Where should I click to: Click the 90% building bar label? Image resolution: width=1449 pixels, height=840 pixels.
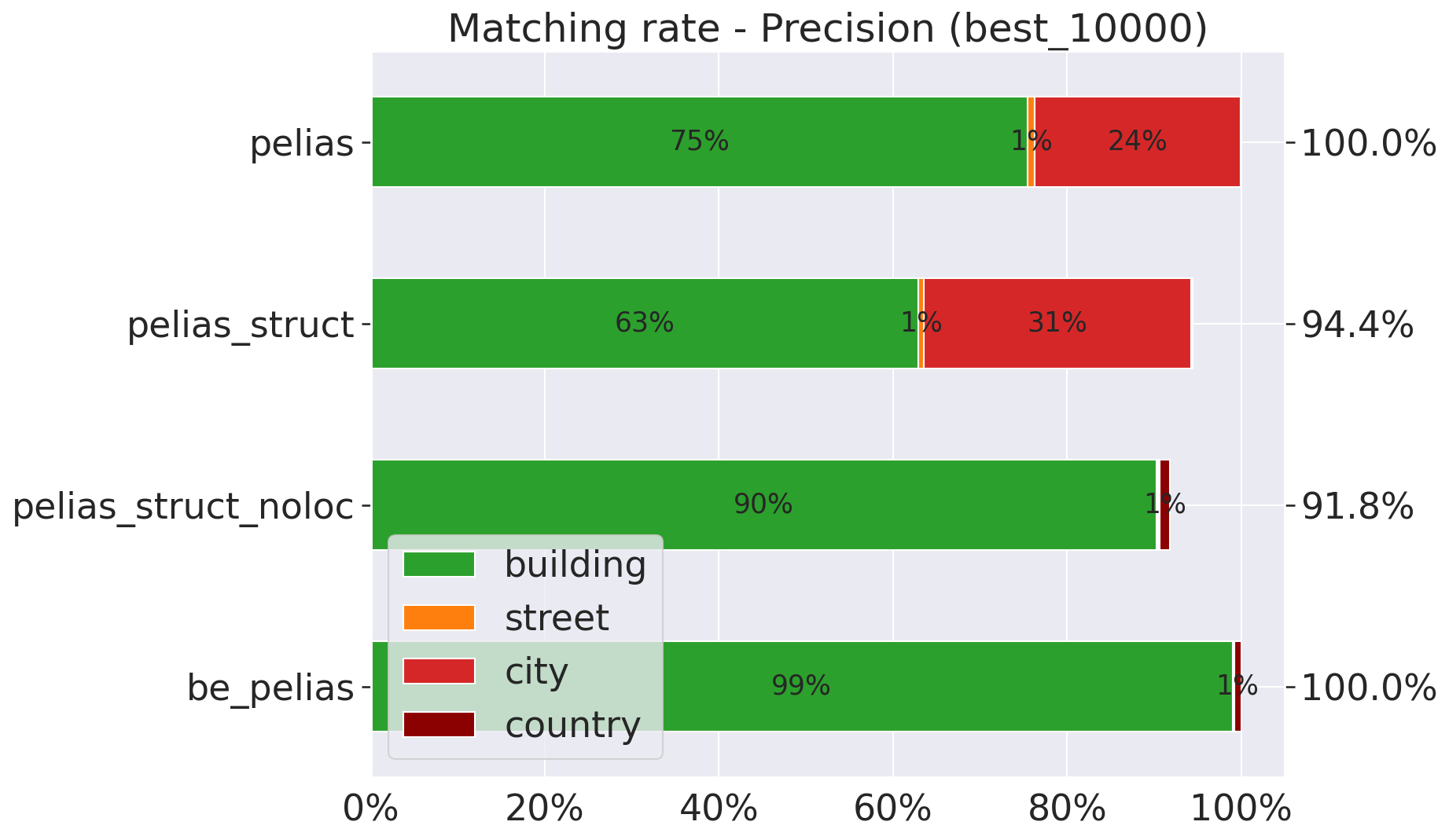tap(763, 504)
